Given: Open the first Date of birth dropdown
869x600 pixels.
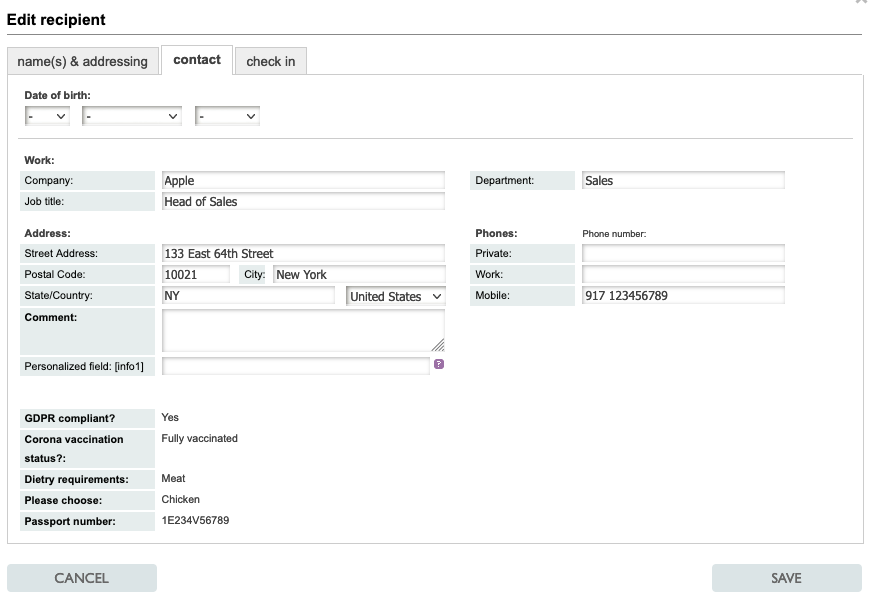Looking at the screenshot, I should pyautogui.click(x=47, y=117).
